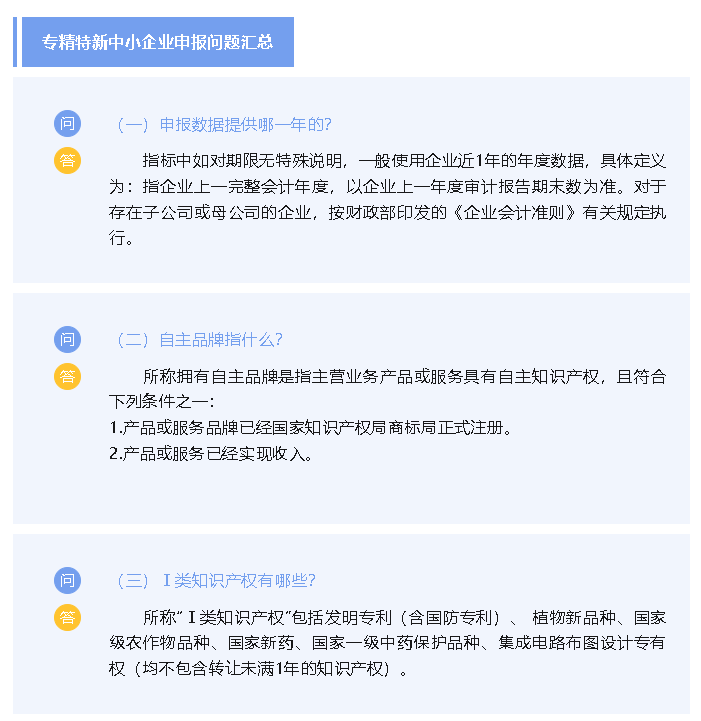Select list item 2 产品或服务已经实现收入
The height and width of the screenshot is (721, 701).
point(211,454)
